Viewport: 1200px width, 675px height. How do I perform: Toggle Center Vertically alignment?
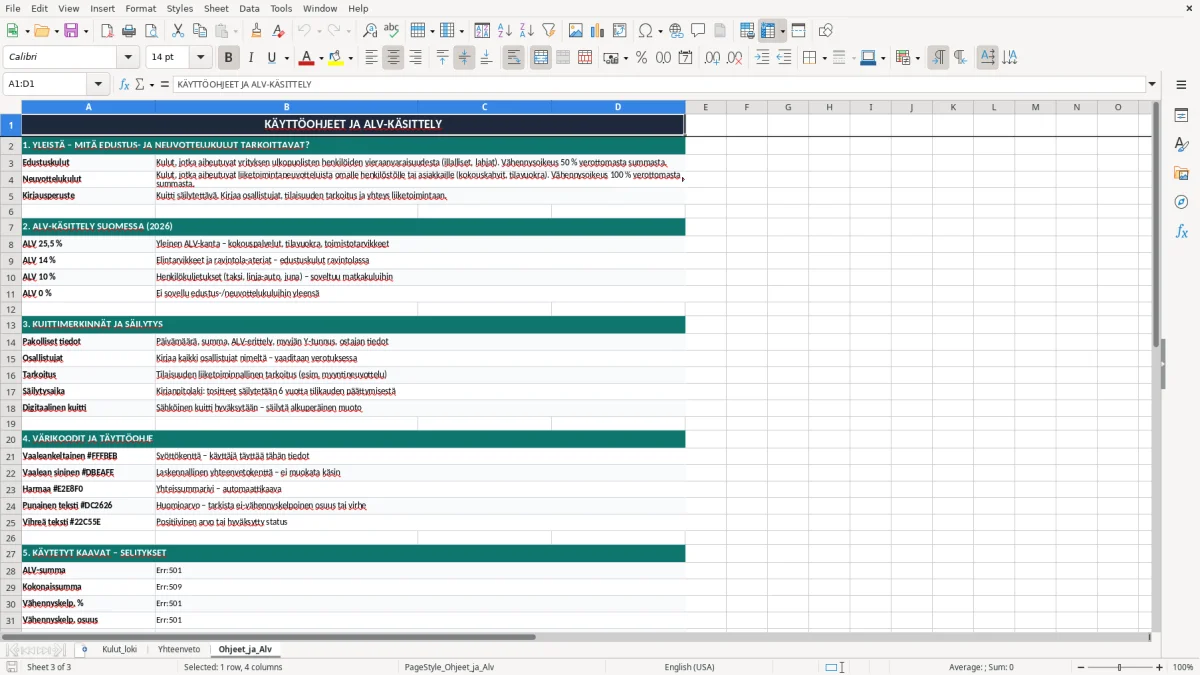click(x=464, y=58)
